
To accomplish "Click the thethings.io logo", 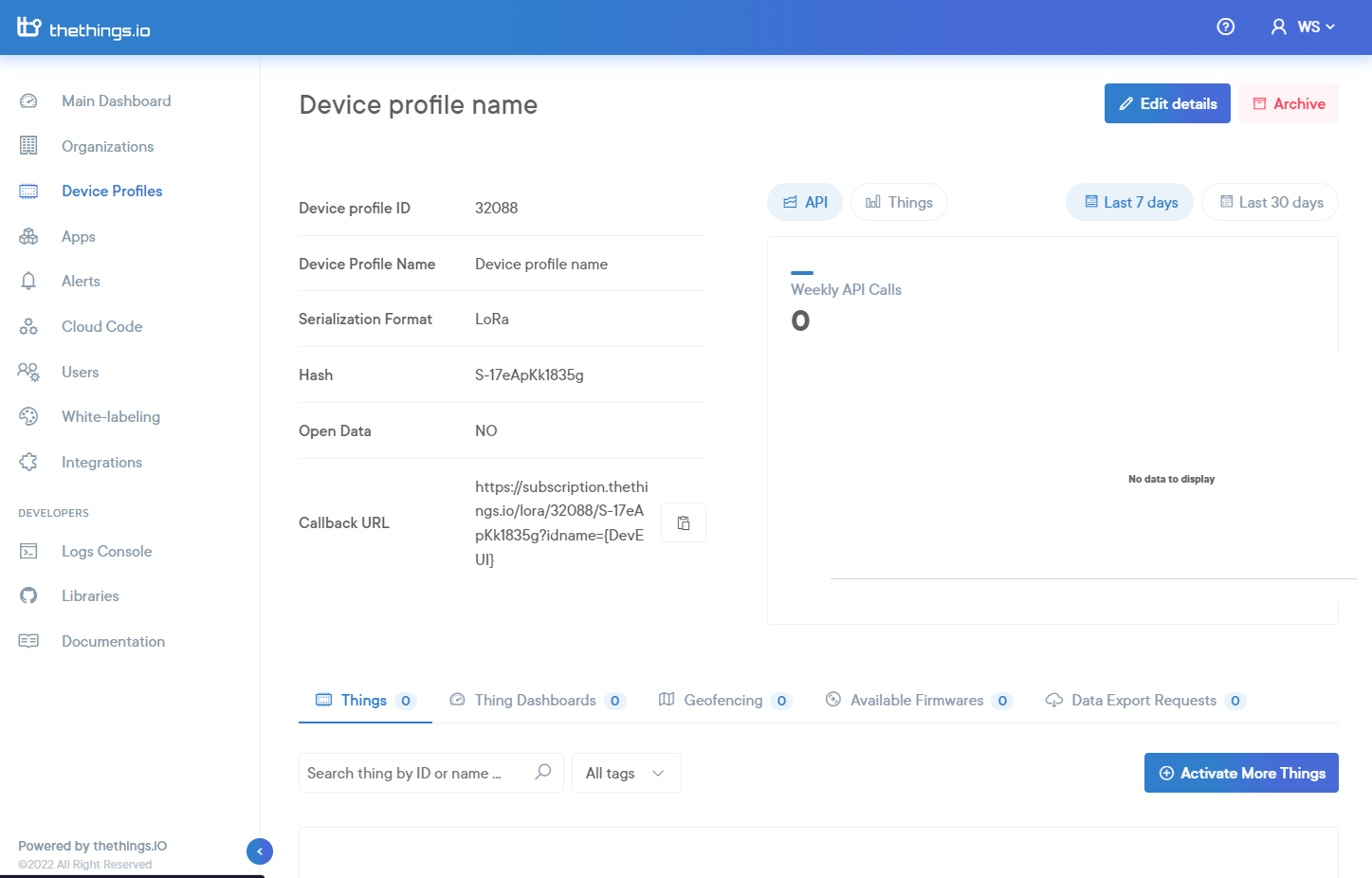I will (x=83, y=27).
